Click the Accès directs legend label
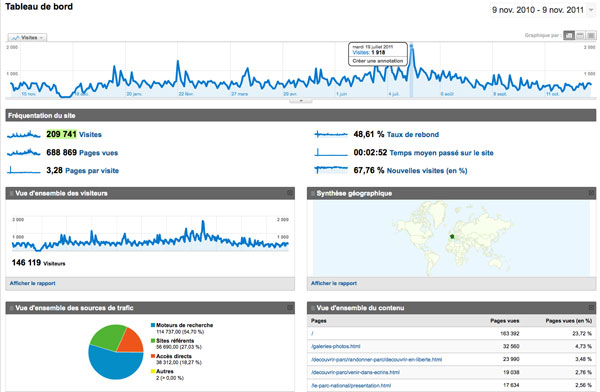600x392 pixels. click(174, 356)
